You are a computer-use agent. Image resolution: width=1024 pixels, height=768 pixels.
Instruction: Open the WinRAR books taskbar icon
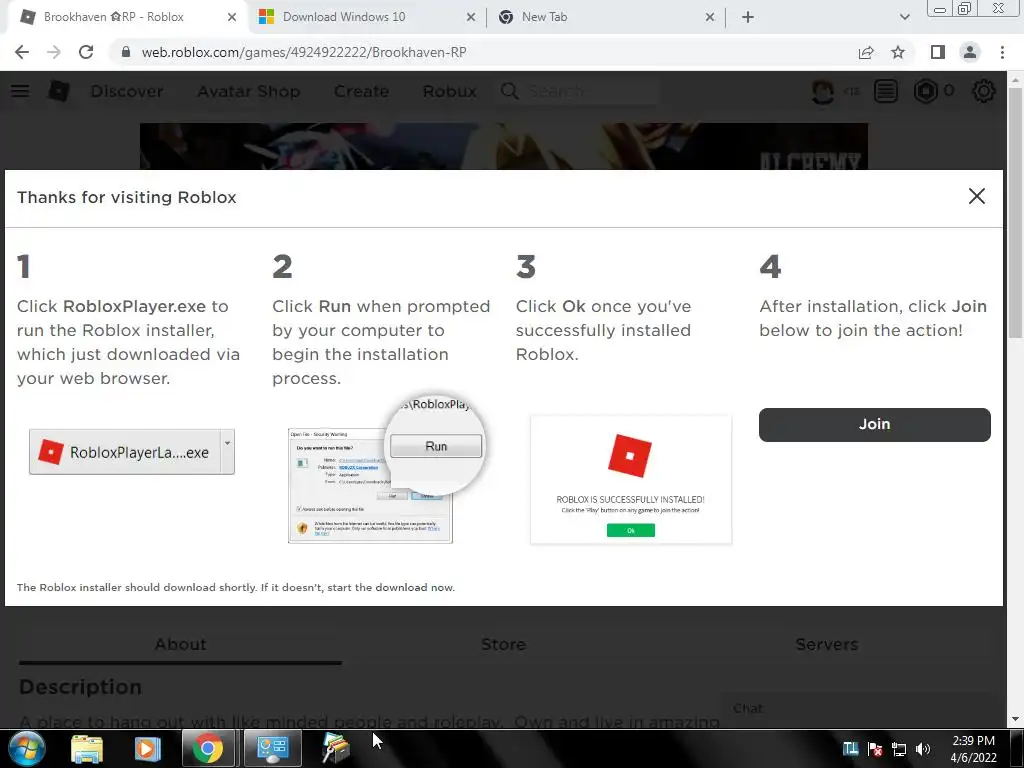(x=336, y=748)
